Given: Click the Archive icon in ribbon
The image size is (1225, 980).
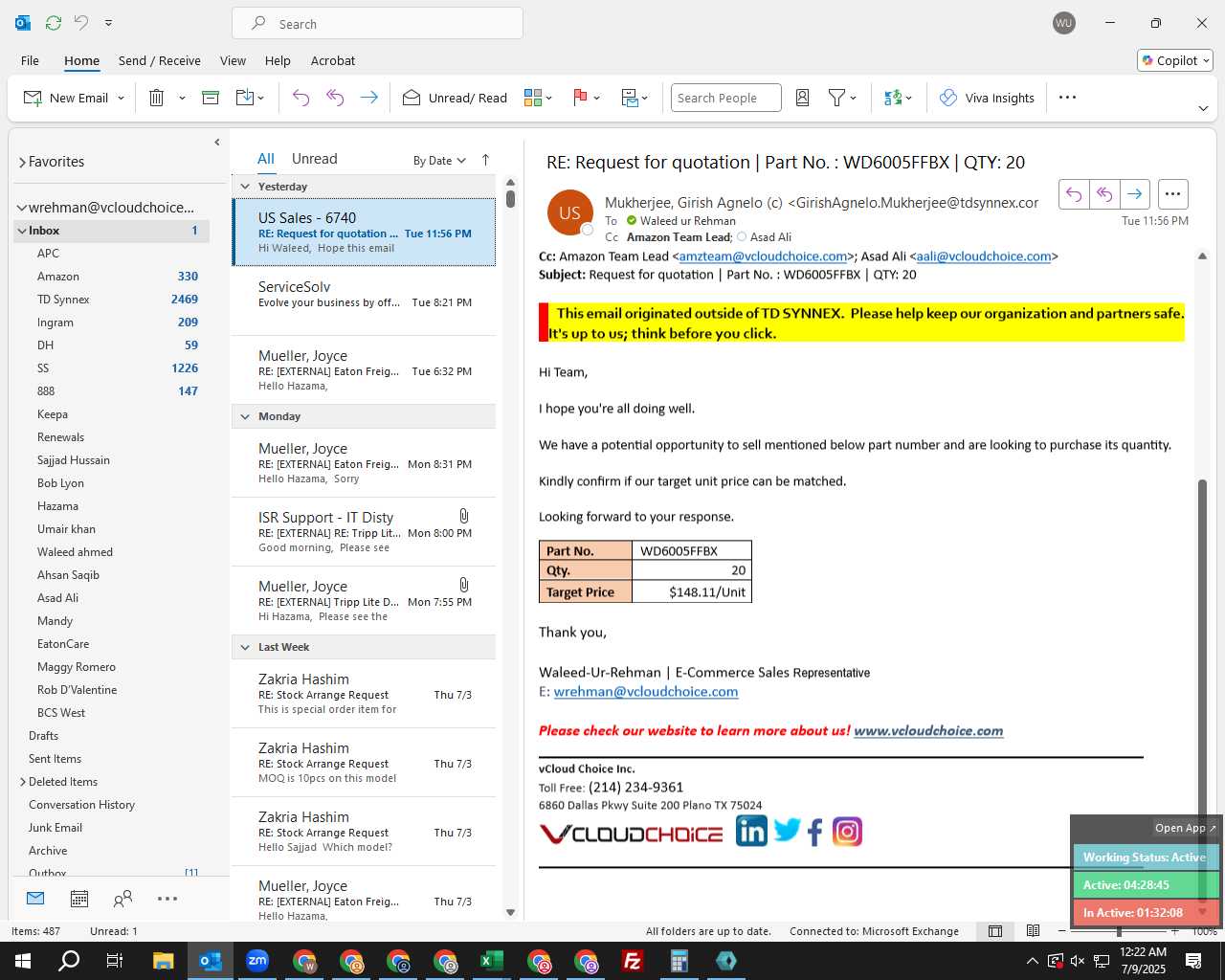Looking at the screenshot, I should click(x=211, y=98).
